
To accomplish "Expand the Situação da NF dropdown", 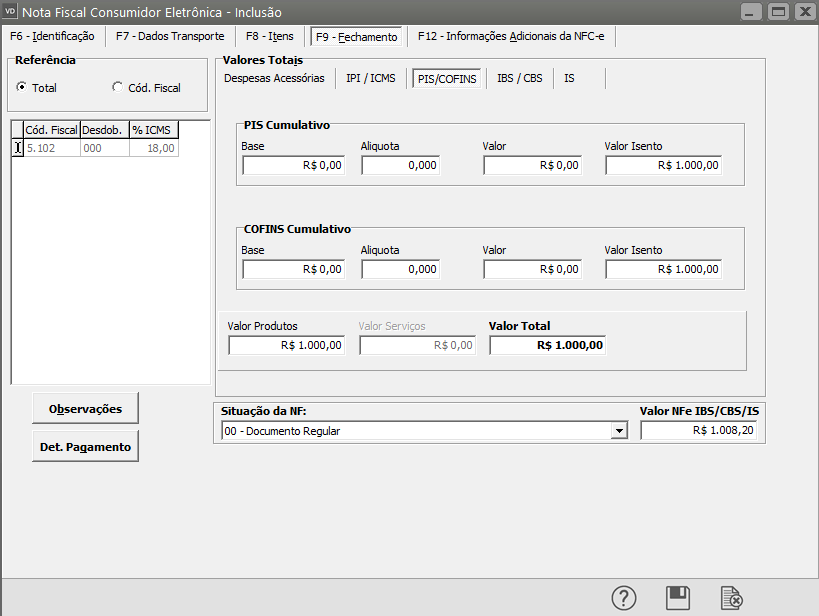I will point(620,431).
